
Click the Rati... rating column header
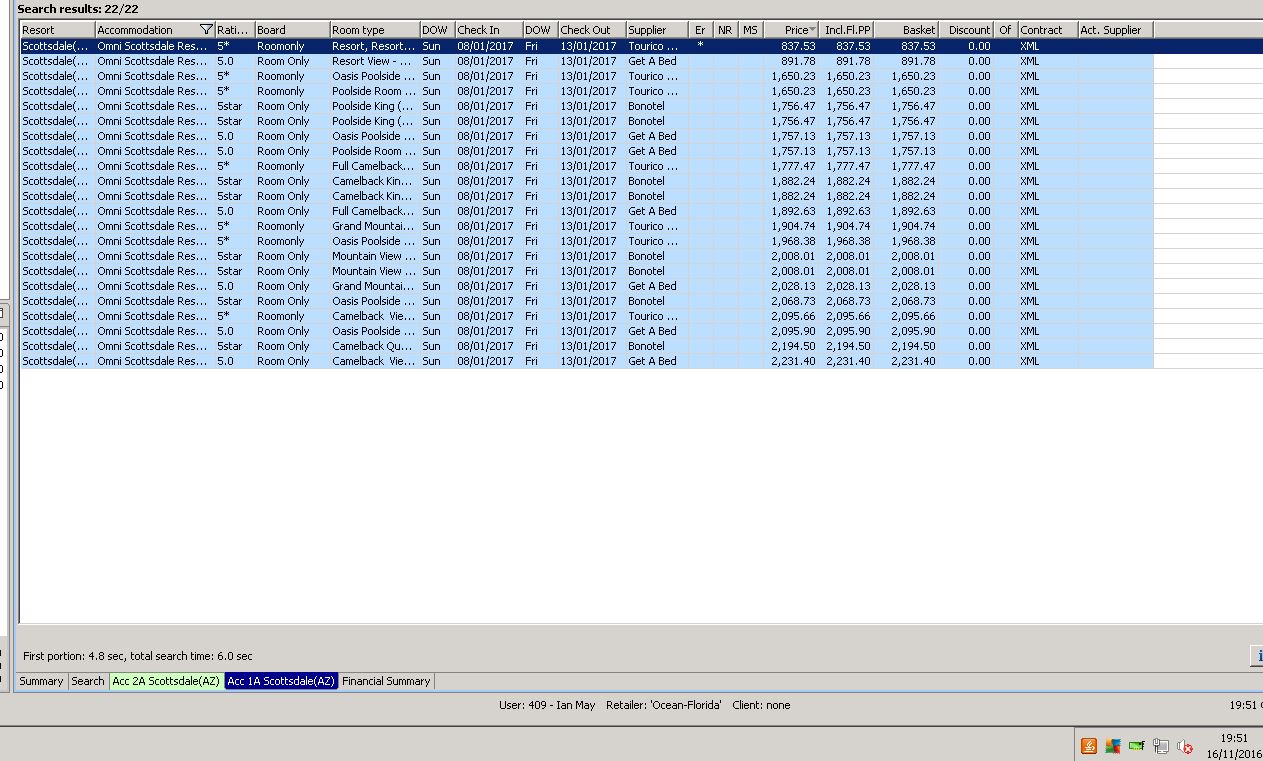235,30
